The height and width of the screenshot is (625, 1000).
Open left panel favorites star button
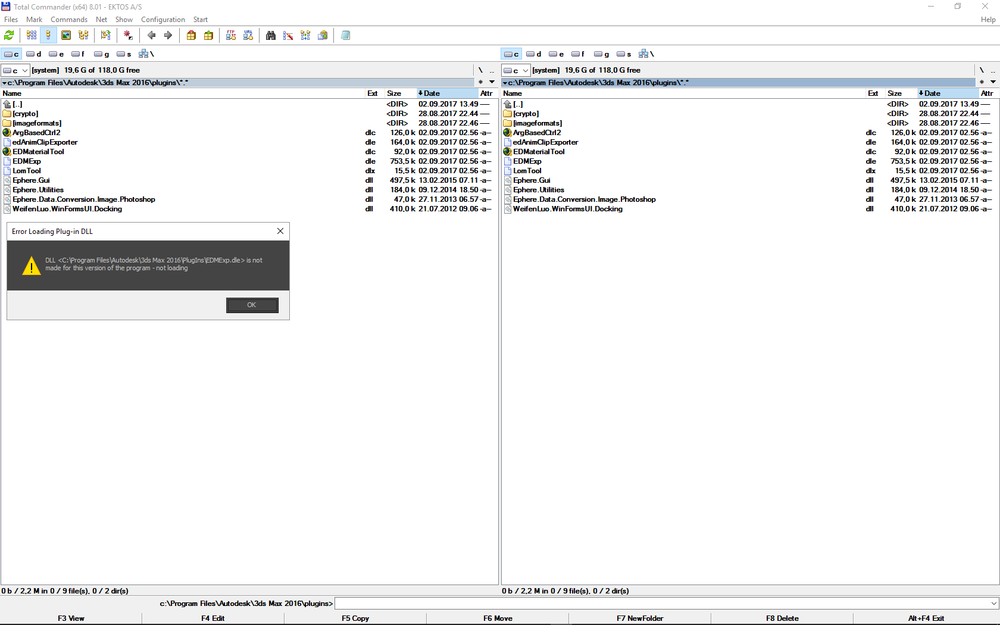[481, 82]
